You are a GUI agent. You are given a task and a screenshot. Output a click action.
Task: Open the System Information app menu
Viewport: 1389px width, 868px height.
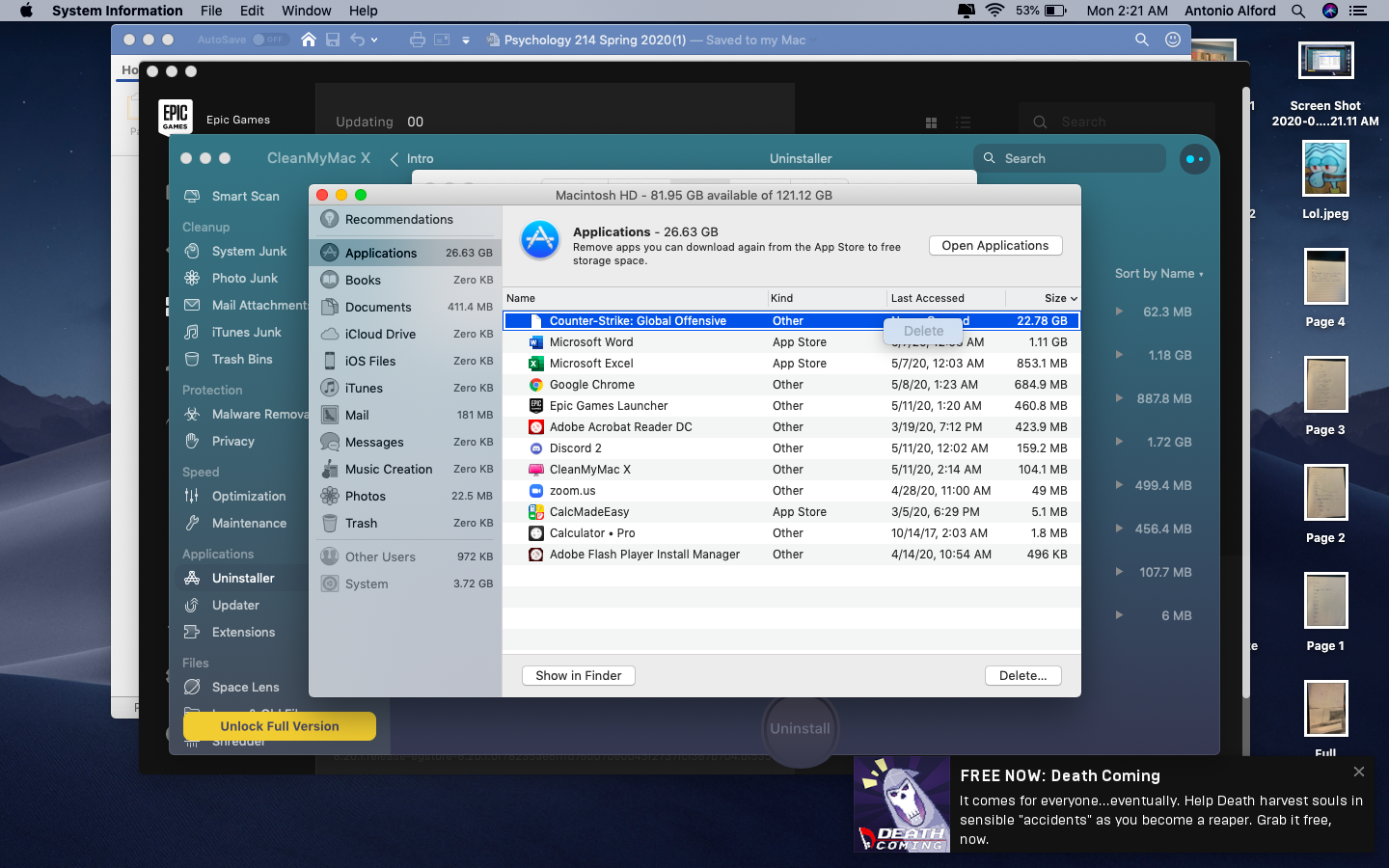(118, 11)
